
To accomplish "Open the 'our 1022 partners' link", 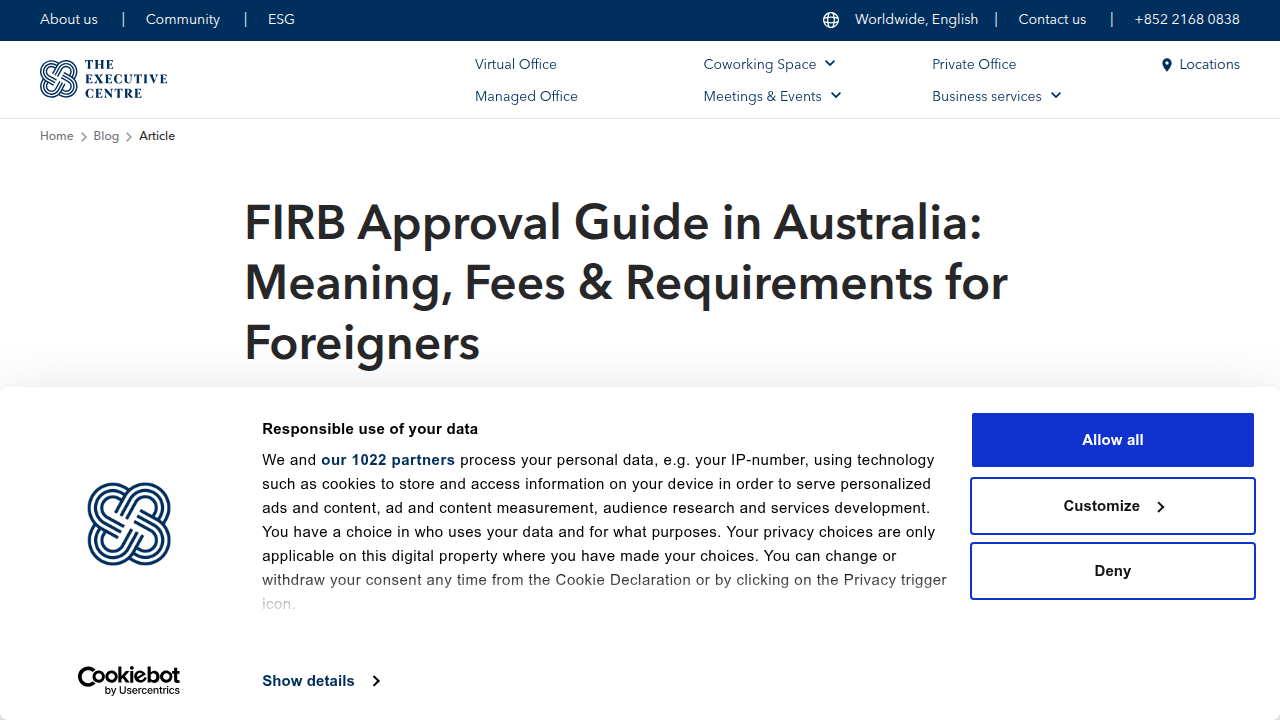I will [x=388, y=460].
